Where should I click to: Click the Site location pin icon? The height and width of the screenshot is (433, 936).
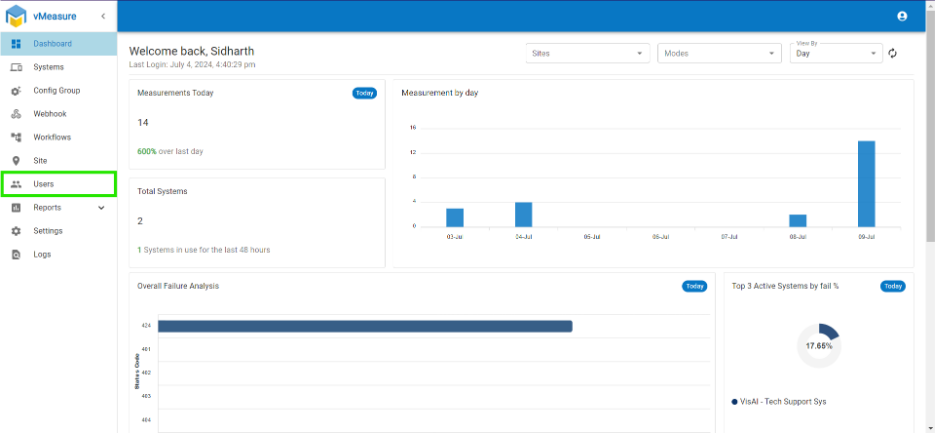[16, 161]
